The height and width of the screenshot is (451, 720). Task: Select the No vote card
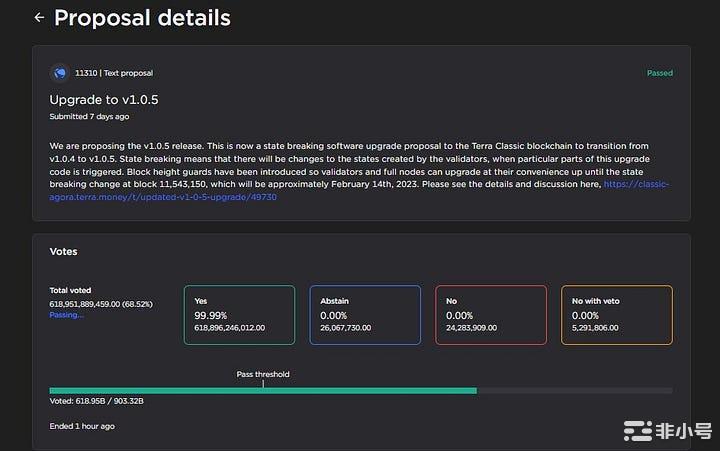[491, 315]
